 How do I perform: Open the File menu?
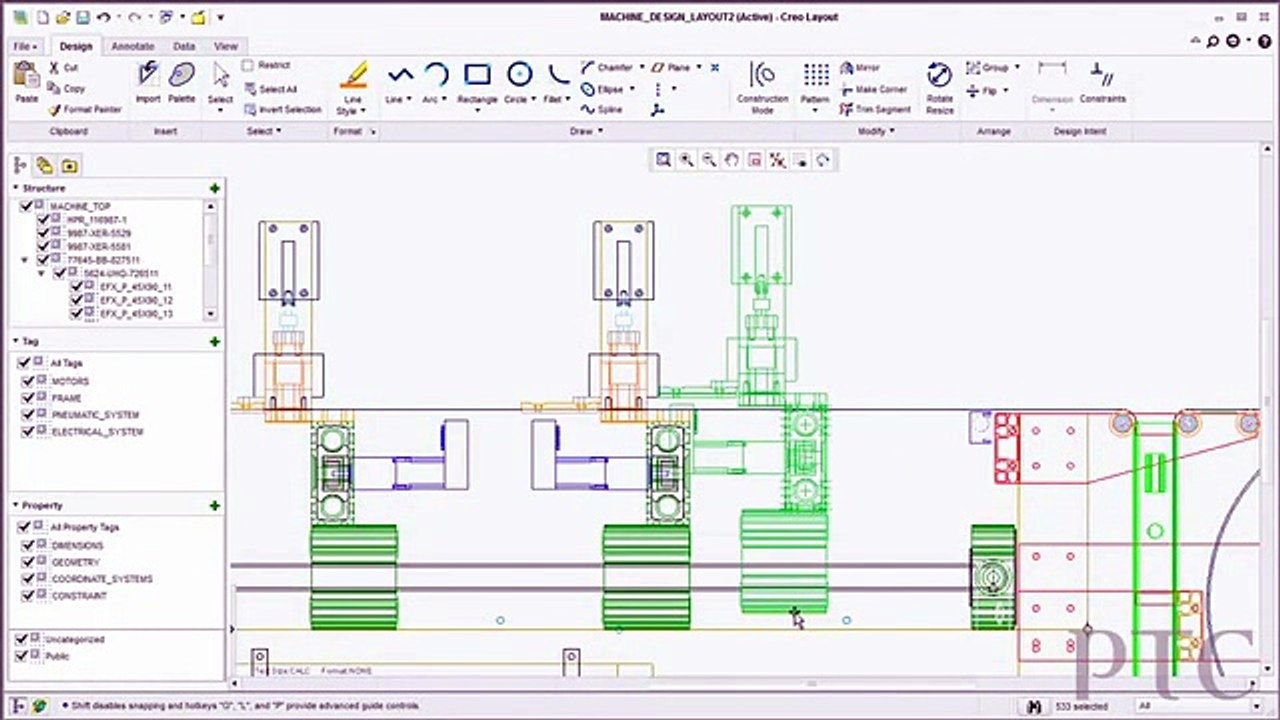pos(25,46)
